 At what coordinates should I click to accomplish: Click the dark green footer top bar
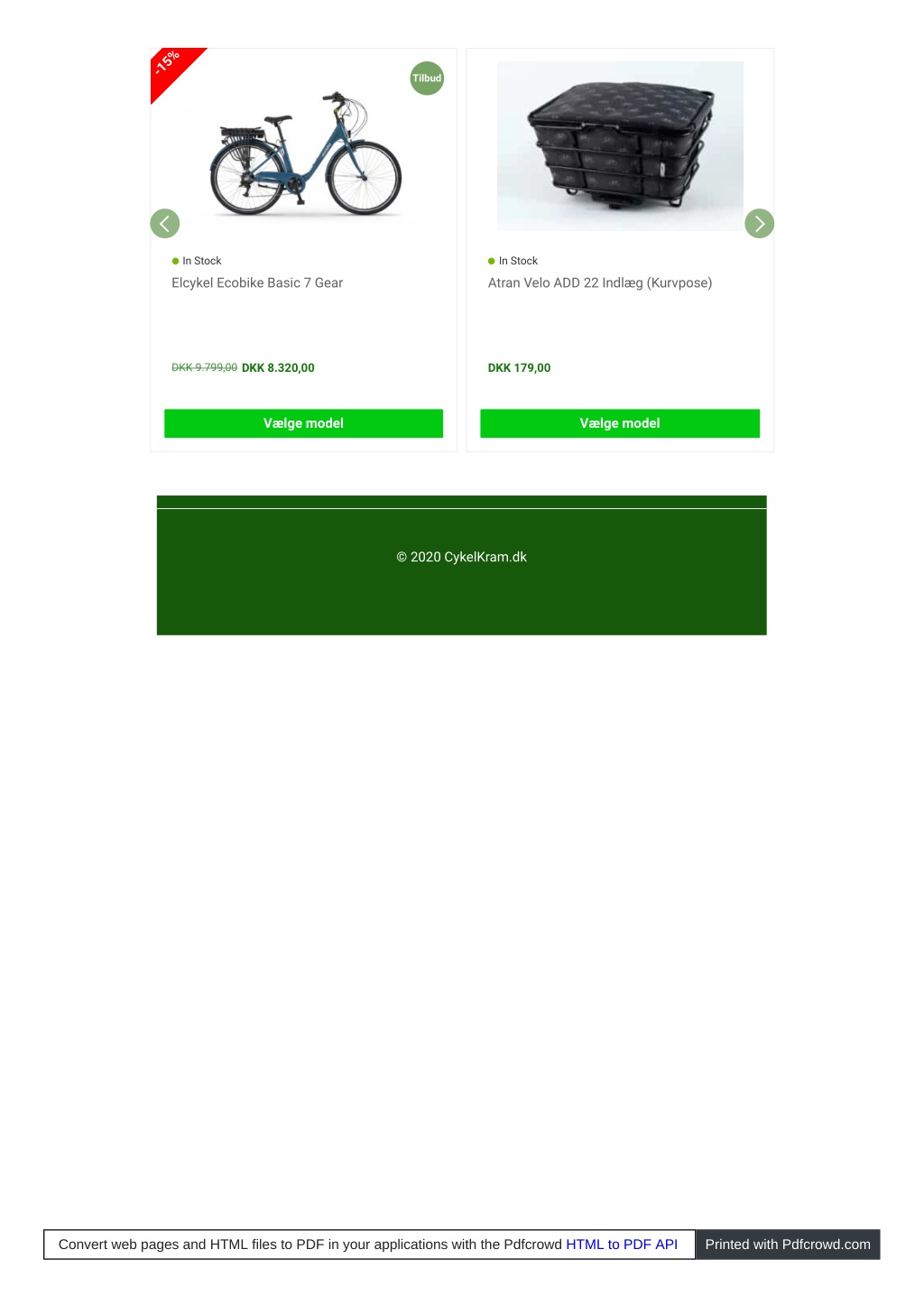461,502
